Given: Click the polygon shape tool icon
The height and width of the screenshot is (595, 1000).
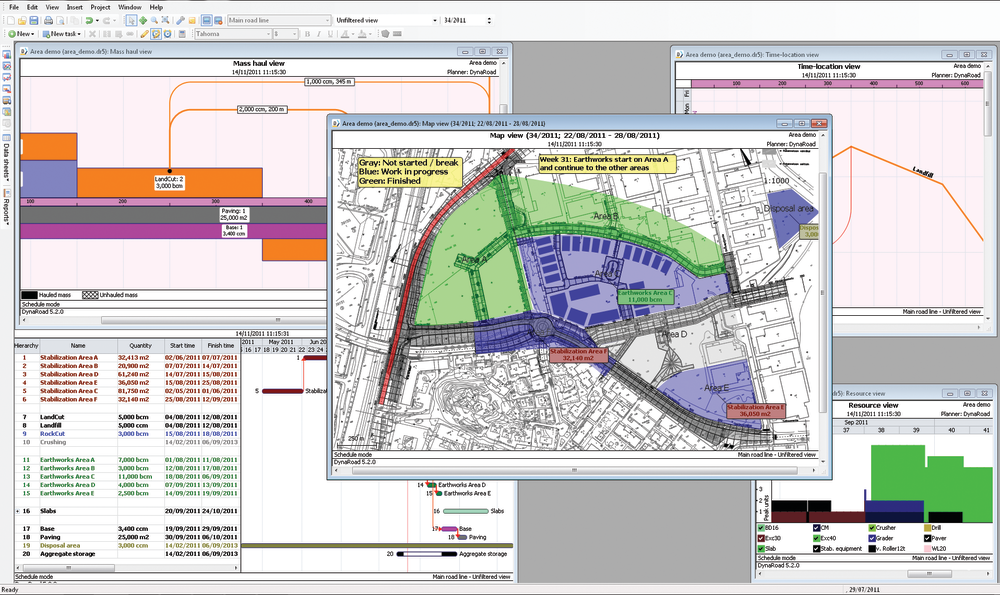Looking at the screenshot, I should tap(385, 34).
